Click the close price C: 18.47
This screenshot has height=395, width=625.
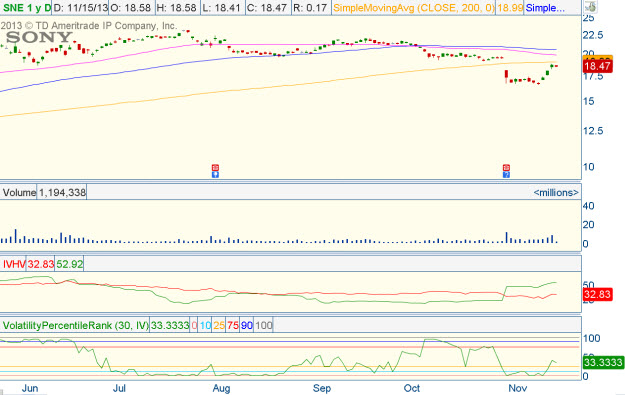(x=267, y=8)
